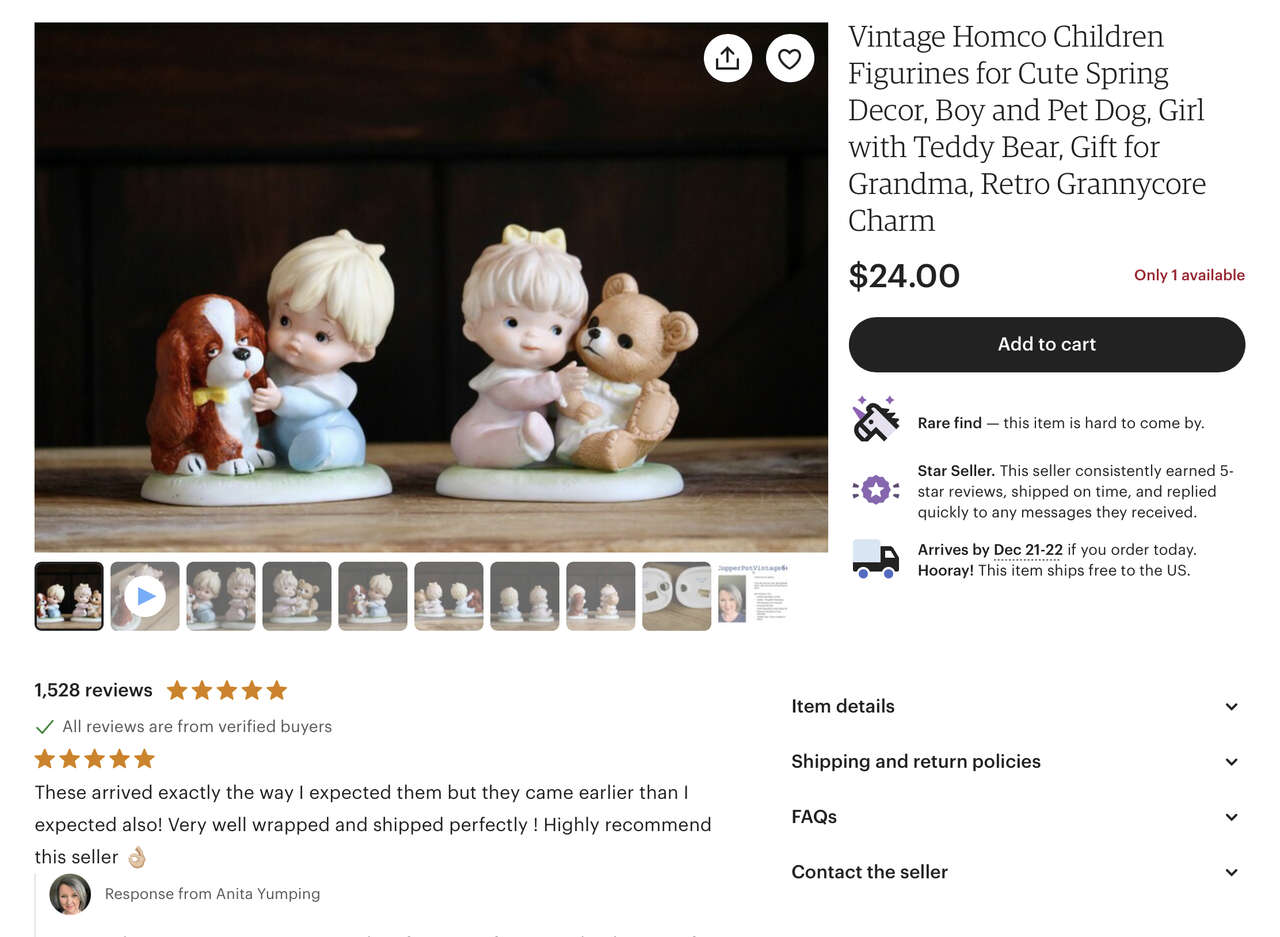
Task: Favorite the item with the heart icon
Action: (x=790, y=58)
